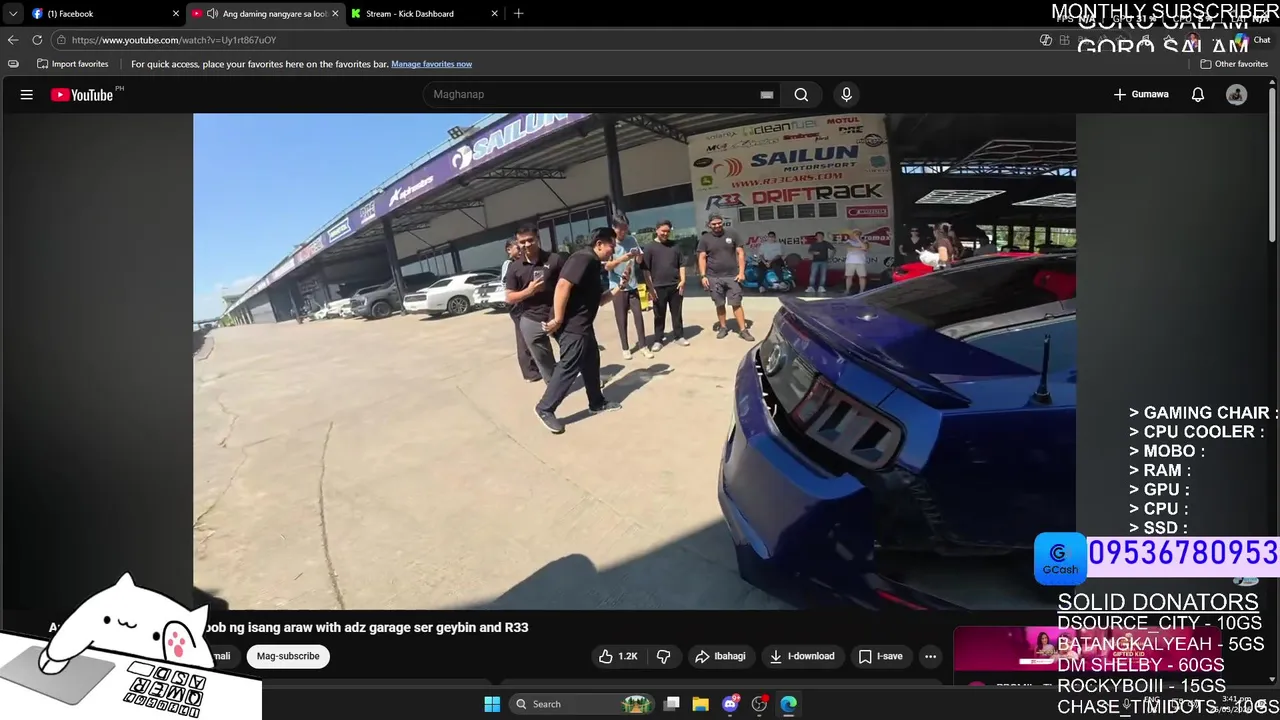Open Task View on the taskbar
1280x720 pixels.
coord(672,704)
